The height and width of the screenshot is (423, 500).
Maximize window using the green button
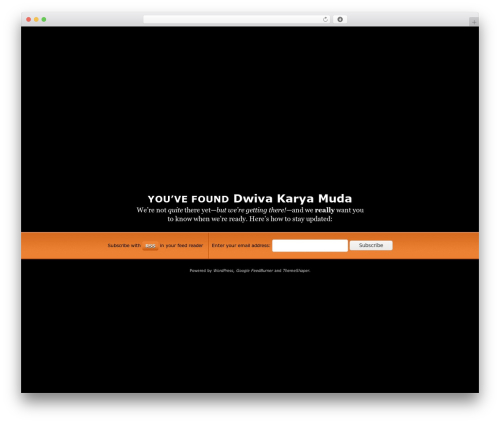[44, 19]
